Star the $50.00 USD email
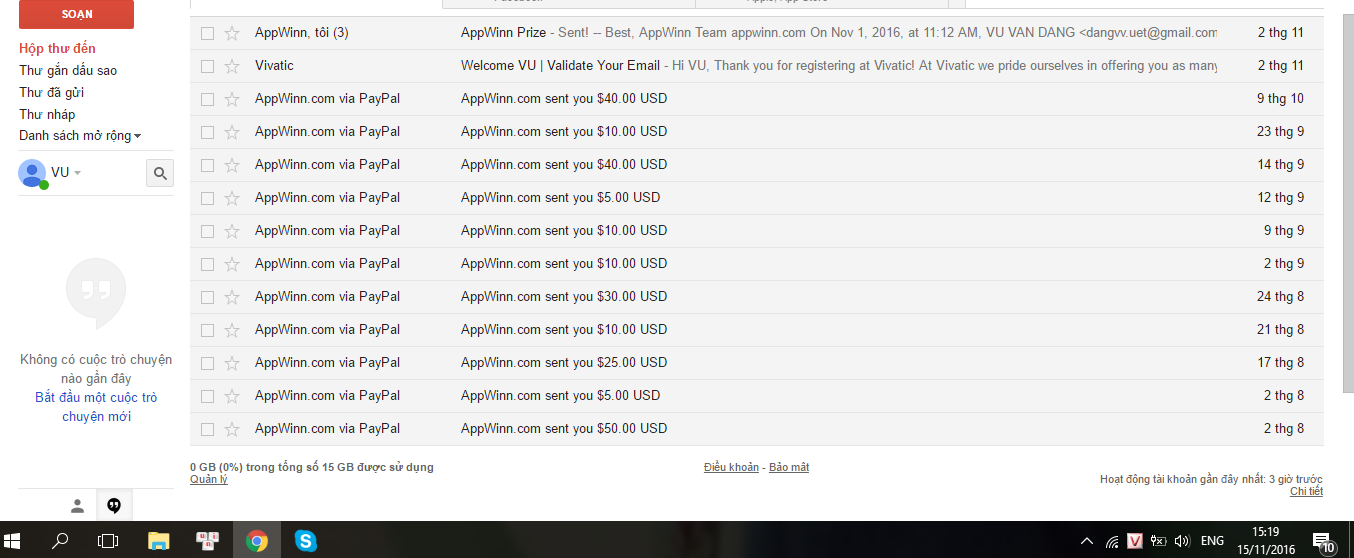 (x=232, y=429)
